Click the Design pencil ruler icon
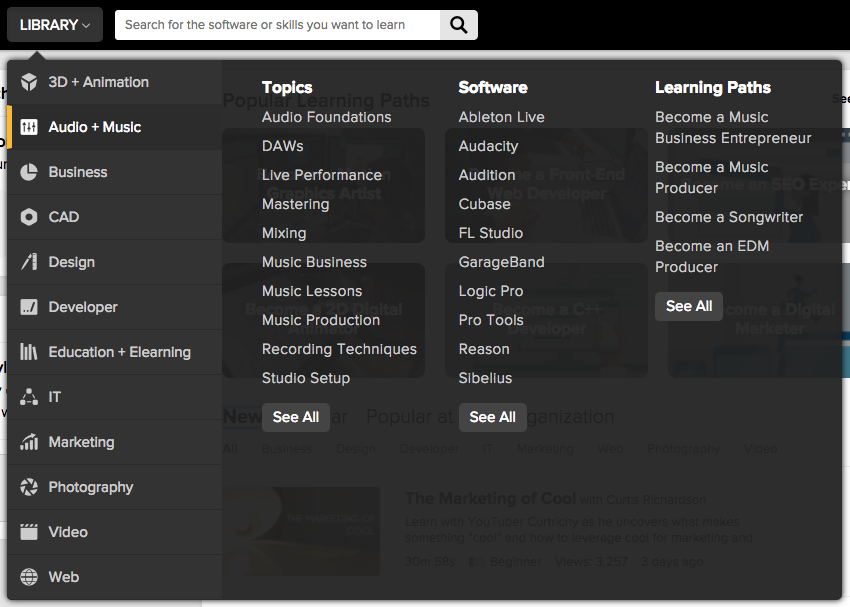850x607 pixels. coord(29,262)
